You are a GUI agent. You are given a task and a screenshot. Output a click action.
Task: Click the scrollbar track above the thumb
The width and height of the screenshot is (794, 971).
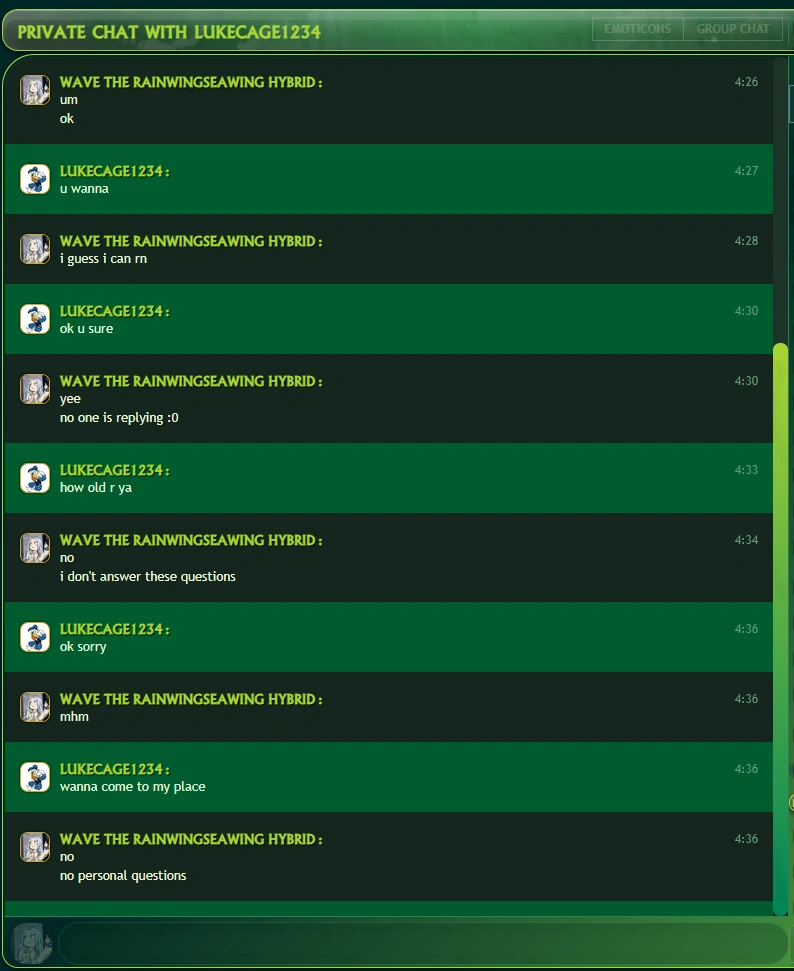(x=780, y=199)
